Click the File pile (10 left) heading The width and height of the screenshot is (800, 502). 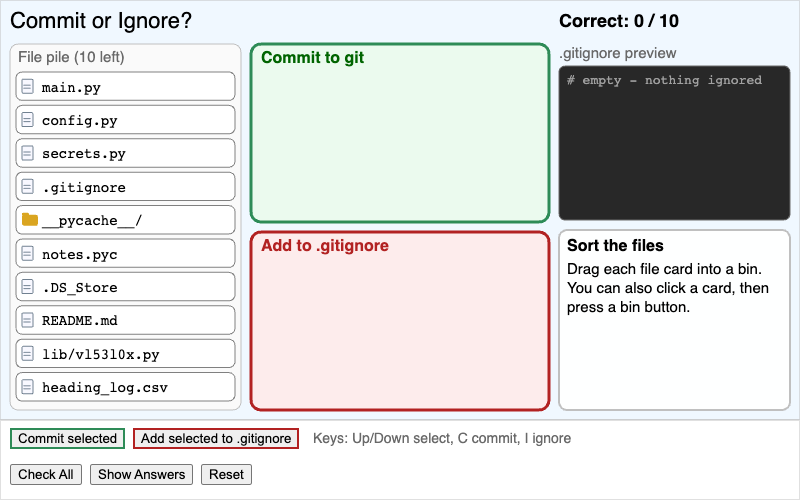(x=71, y=57)
